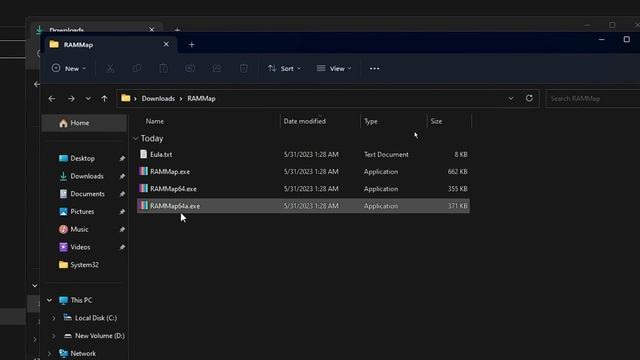The width and height of the screenshot is (640, 360).
Task: Expand the Network tree node
Action: pyautogui.click(x=49, y=353)
